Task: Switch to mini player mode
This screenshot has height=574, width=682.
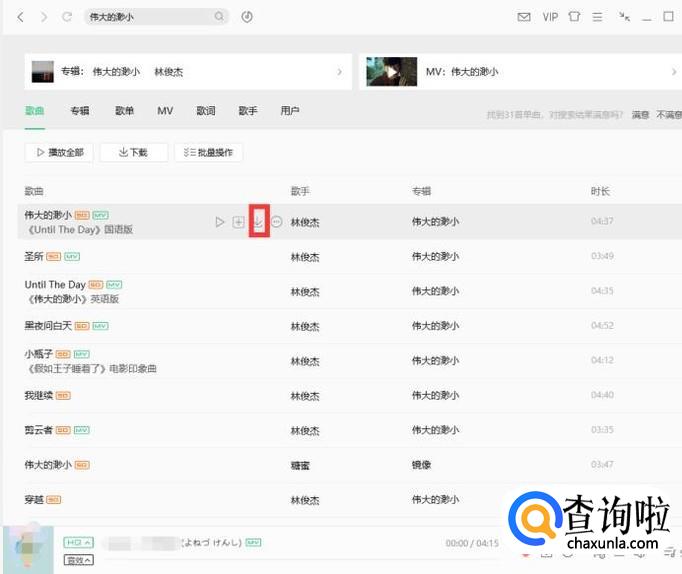Action: point(624,17)
